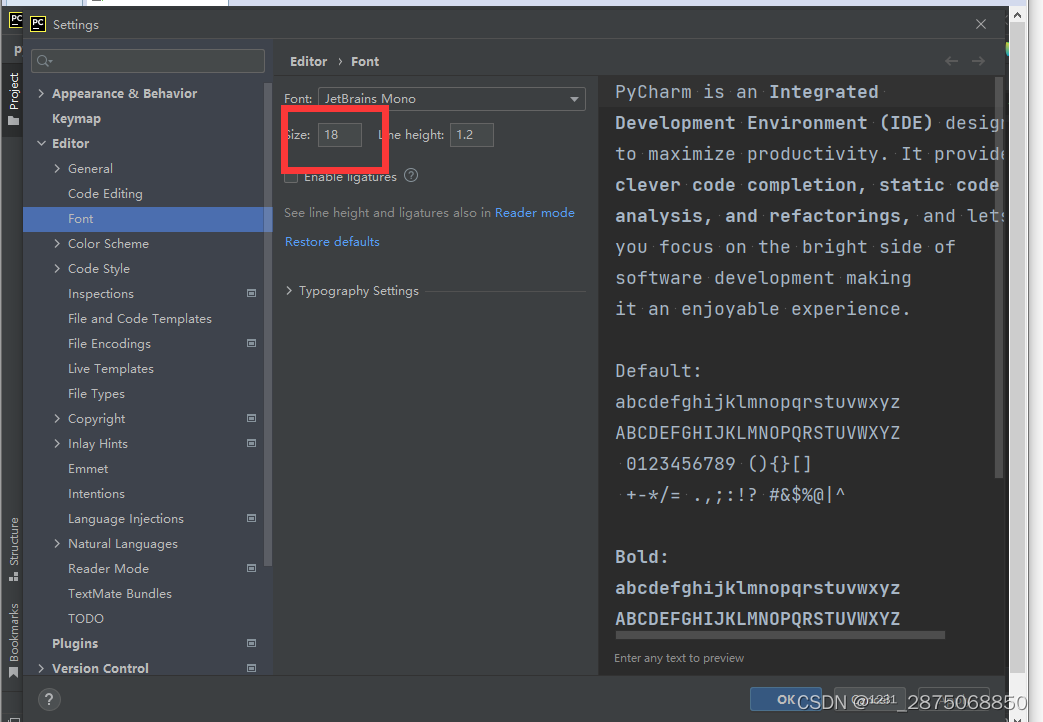This screenshot has height=722, width=1043.
Task: Expand the Color Scheme subtree
Action: tap(57, 244)
